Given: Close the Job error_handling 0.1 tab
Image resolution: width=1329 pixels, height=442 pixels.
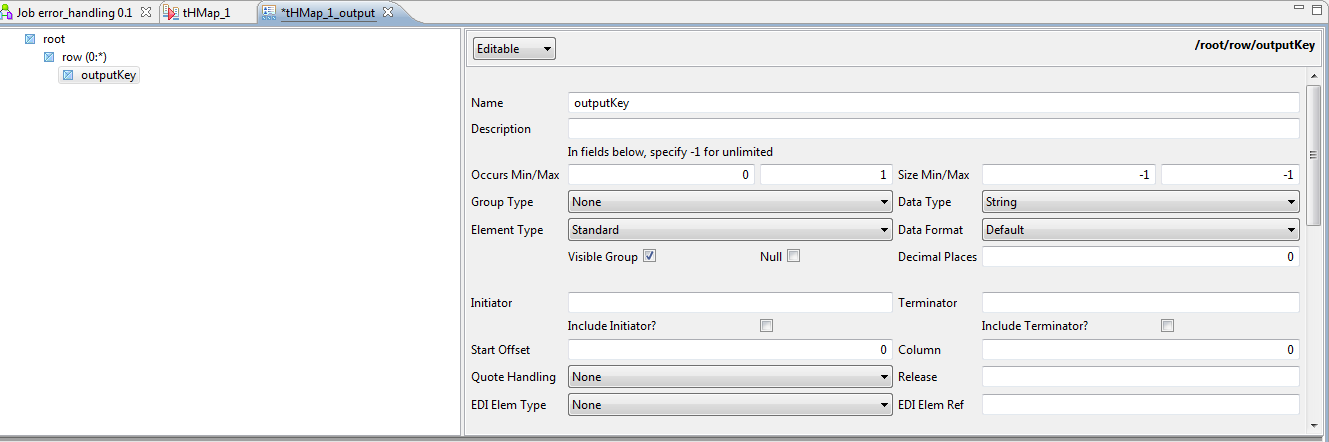Looking at the screenshot, I should pyautogui.click(x=146, y=12).
